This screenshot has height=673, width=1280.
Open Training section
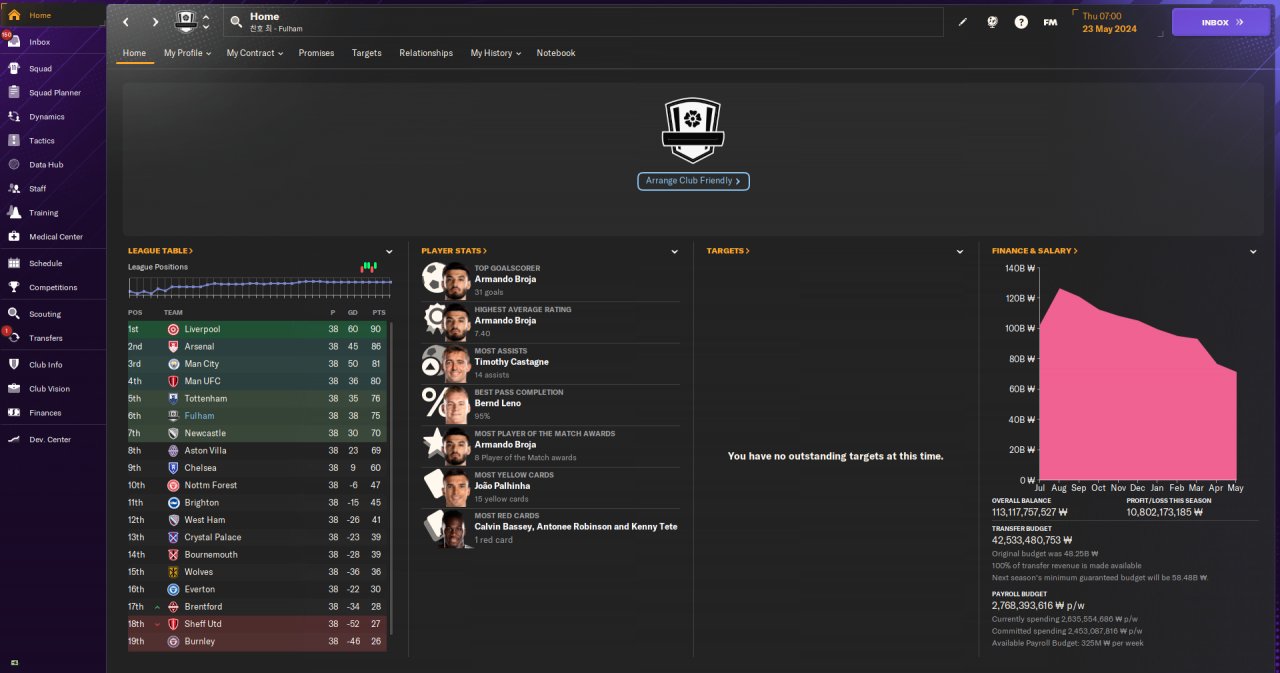43,213
